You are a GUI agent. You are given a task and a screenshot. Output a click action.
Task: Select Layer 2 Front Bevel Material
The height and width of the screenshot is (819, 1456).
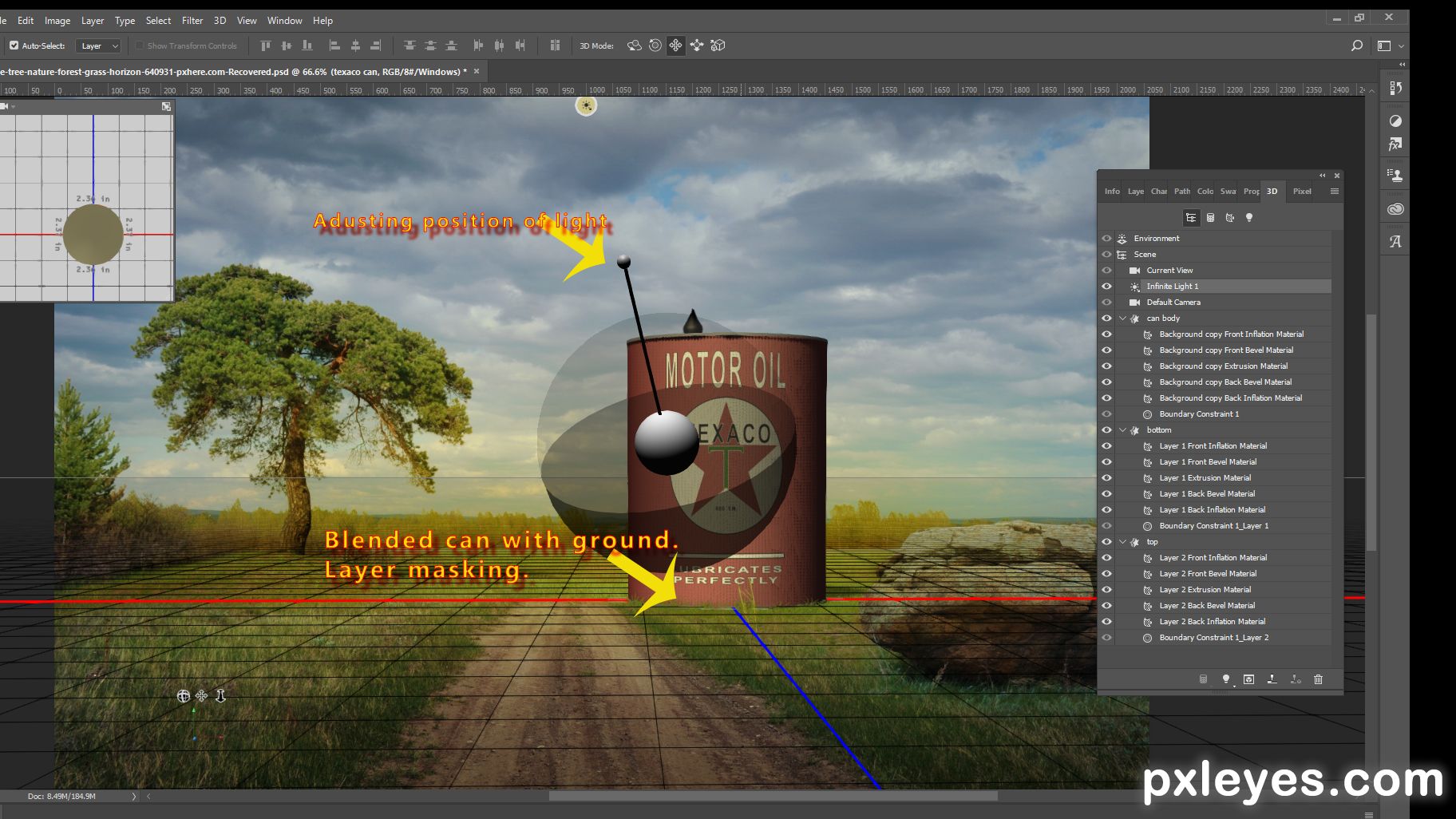[1224, 573]
